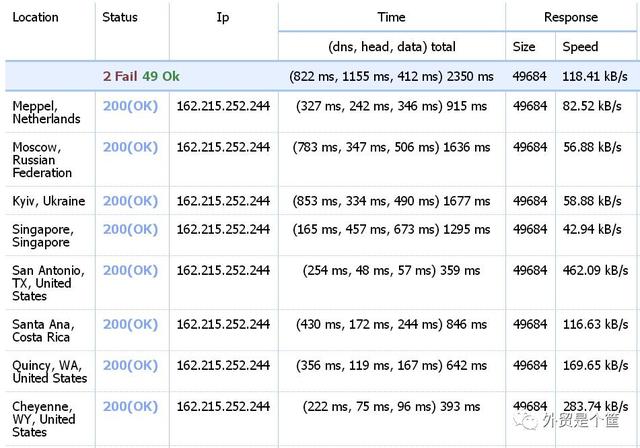Viewport: 640px width, 448px height.
Task: Select the Size sub-column header
Action: click(x=524, y=46)
